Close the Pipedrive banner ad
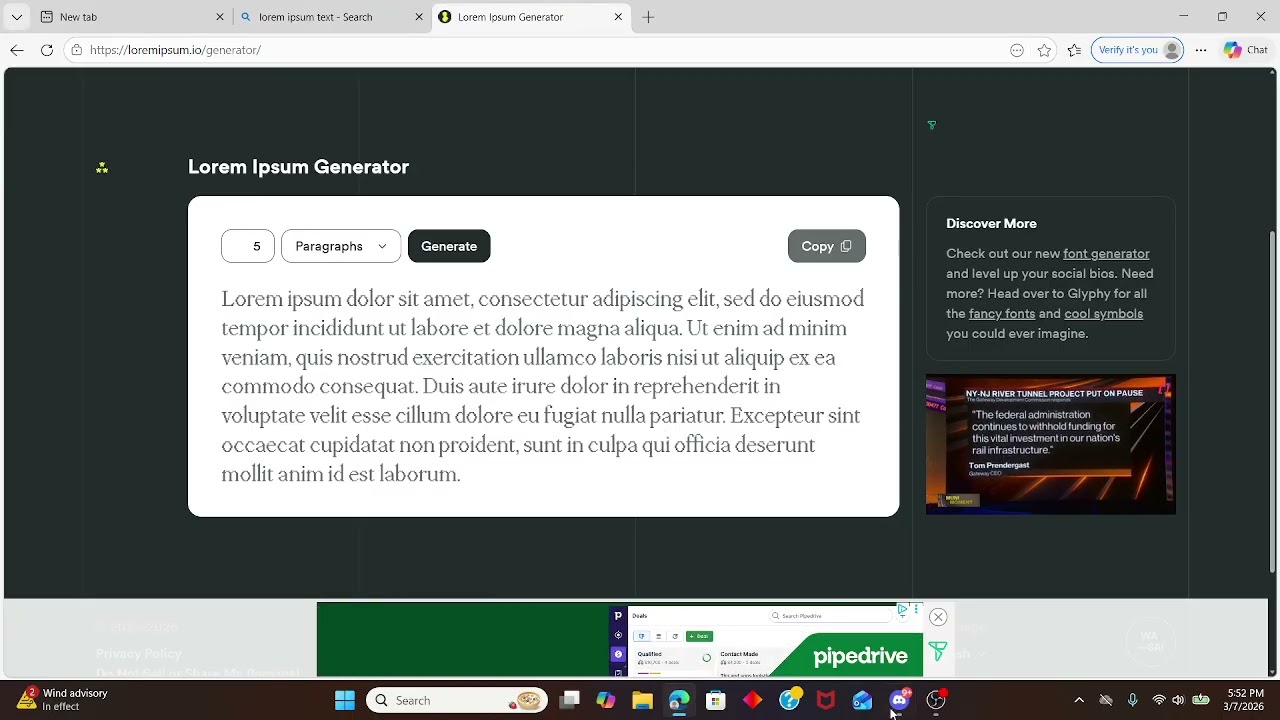Viewport: 1280px width, 720px height. 938,617
